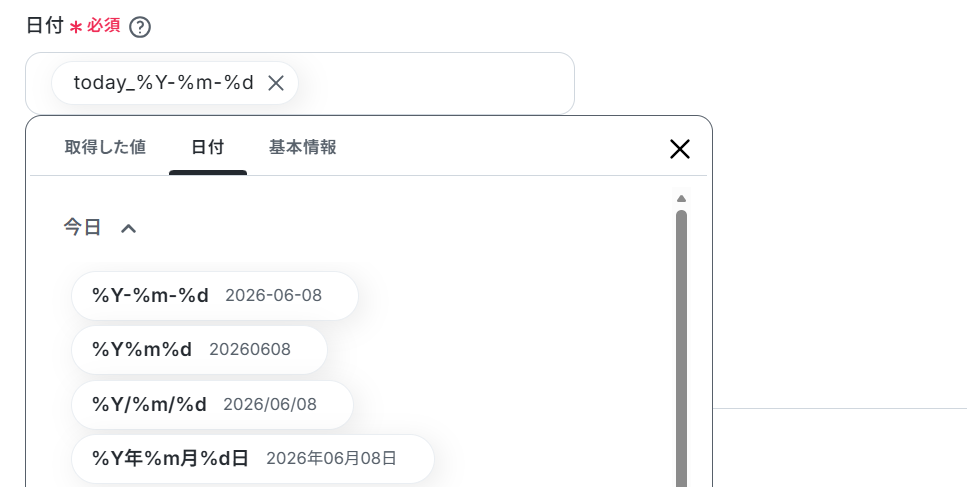Image resolution: width=967 pixels, height=487 pixels.
Task: Focus the empty area of 日付 input
Action: (x=435, y=83)
